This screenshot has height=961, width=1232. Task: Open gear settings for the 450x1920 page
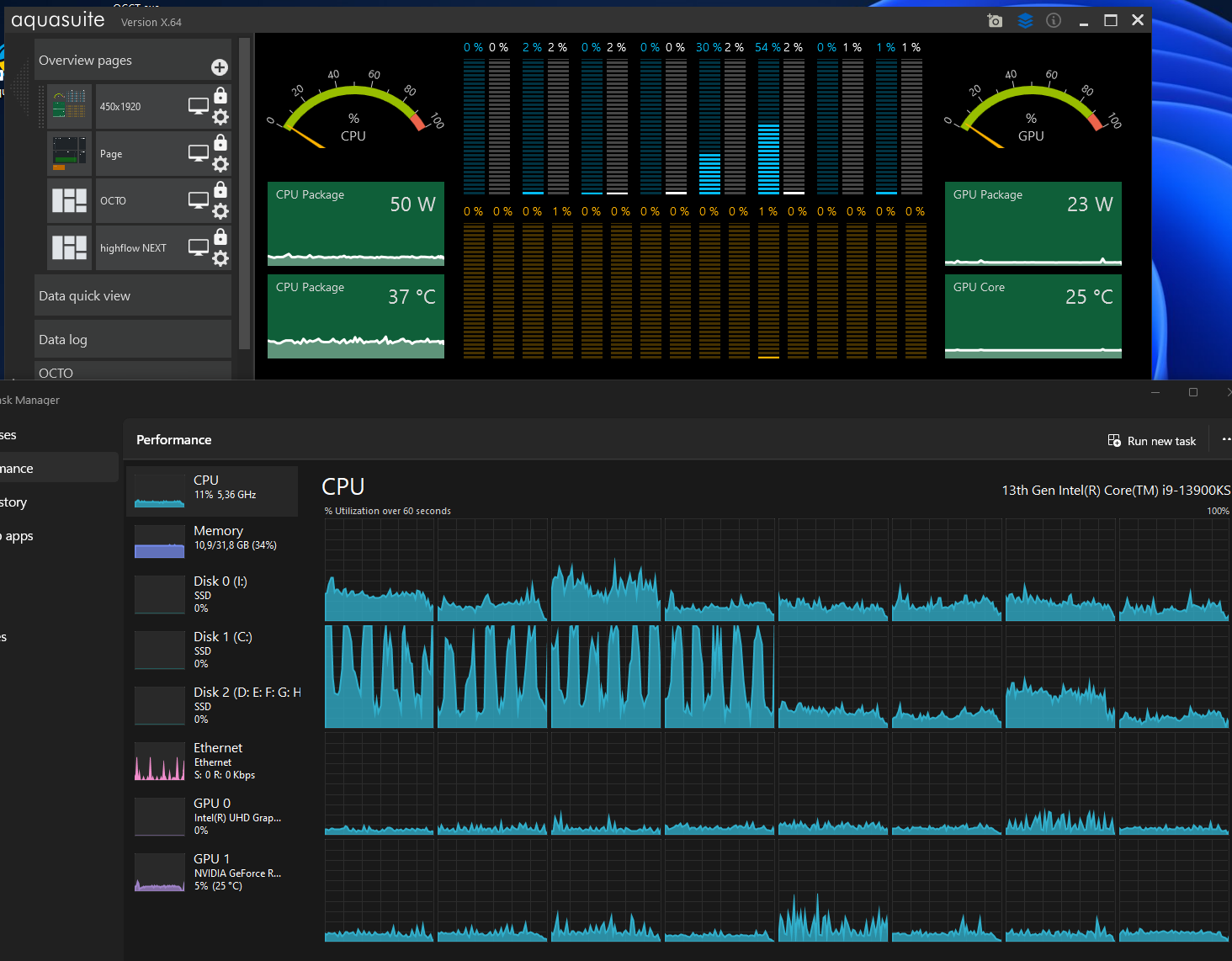click(x=220, y=117)
